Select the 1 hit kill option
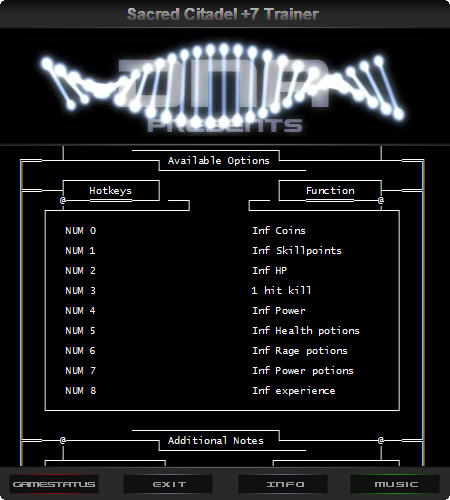 281,291
